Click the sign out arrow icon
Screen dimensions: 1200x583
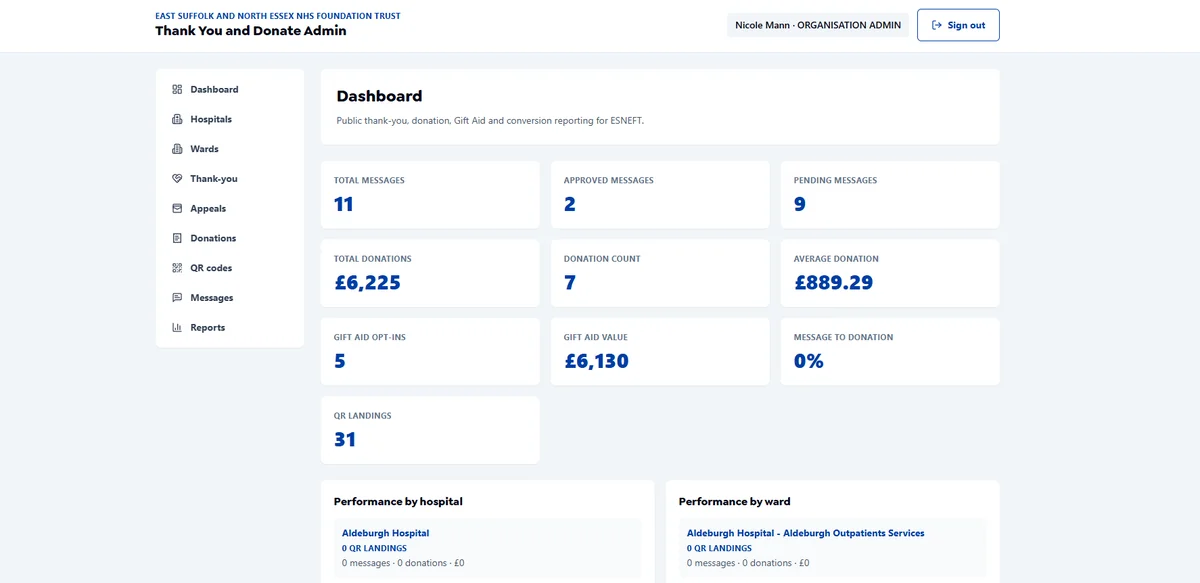coord(937,25)
